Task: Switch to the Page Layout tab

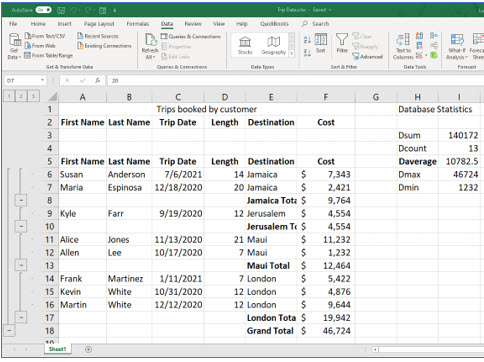Action: tap(99, 24)
